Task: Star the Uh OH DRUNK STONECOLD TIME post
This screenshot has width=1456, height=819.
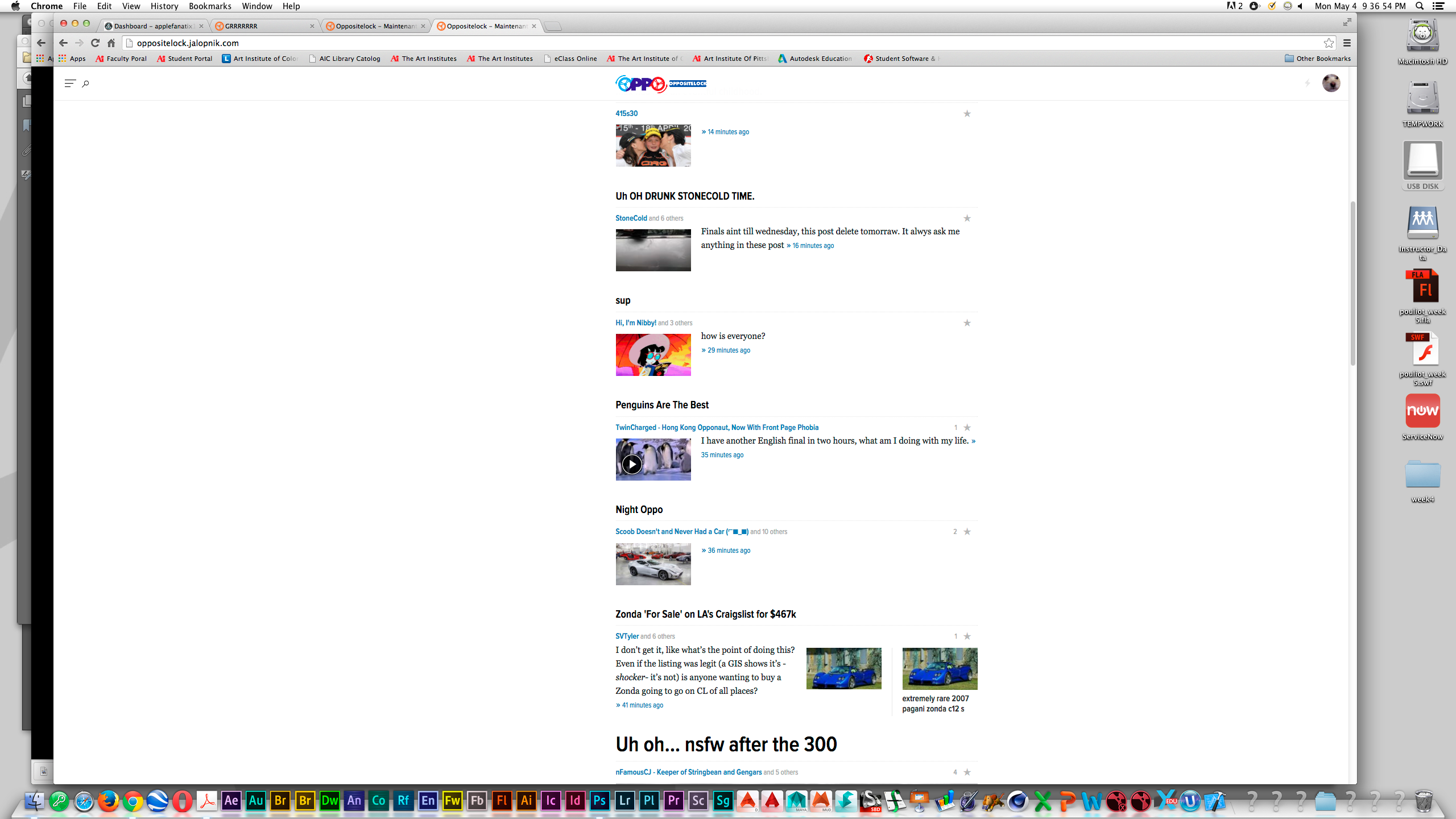Action: [x=967, y=218]
